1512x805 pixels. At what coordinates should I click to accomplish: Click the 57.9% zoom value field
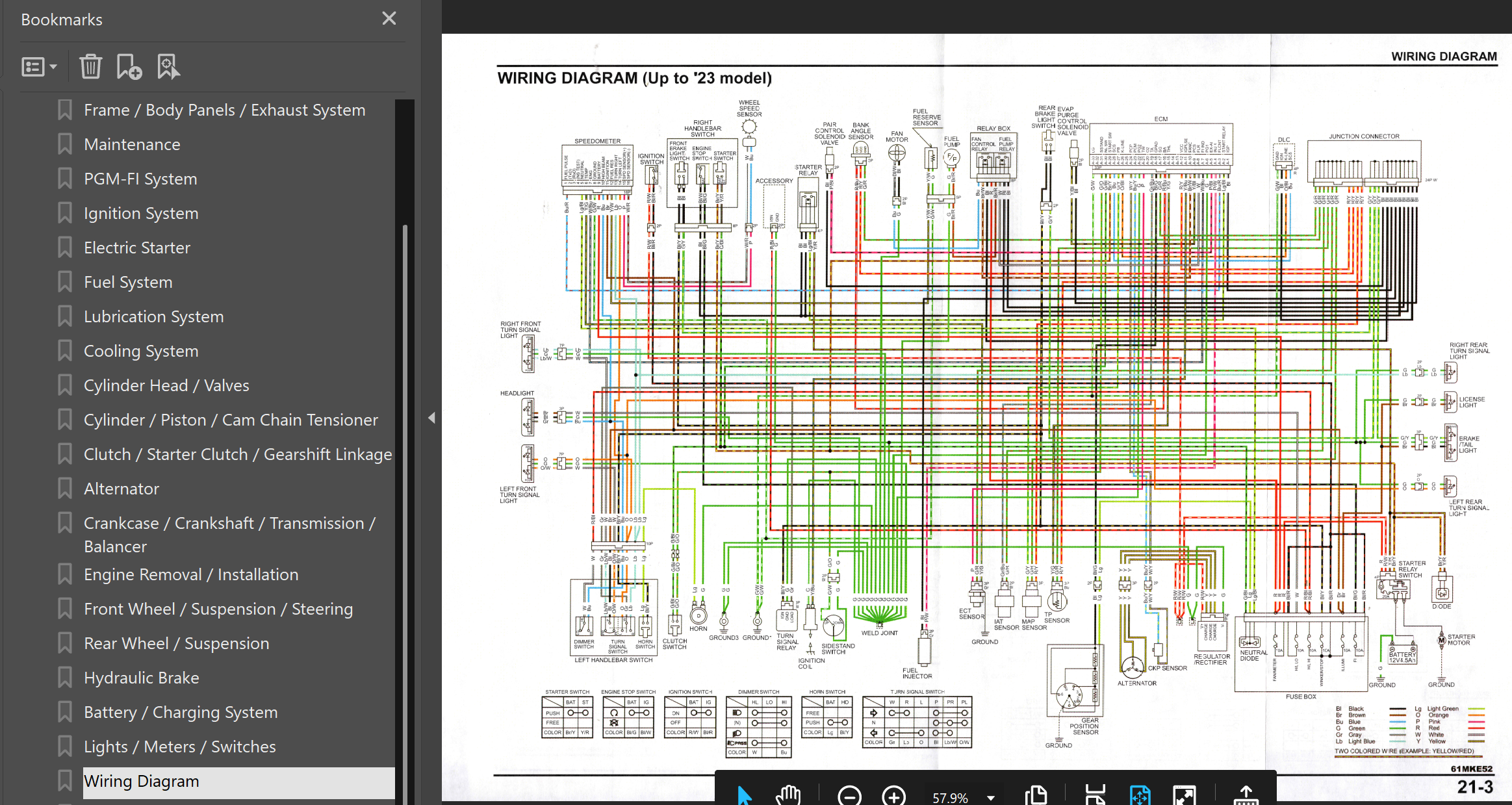click(950, 797)
